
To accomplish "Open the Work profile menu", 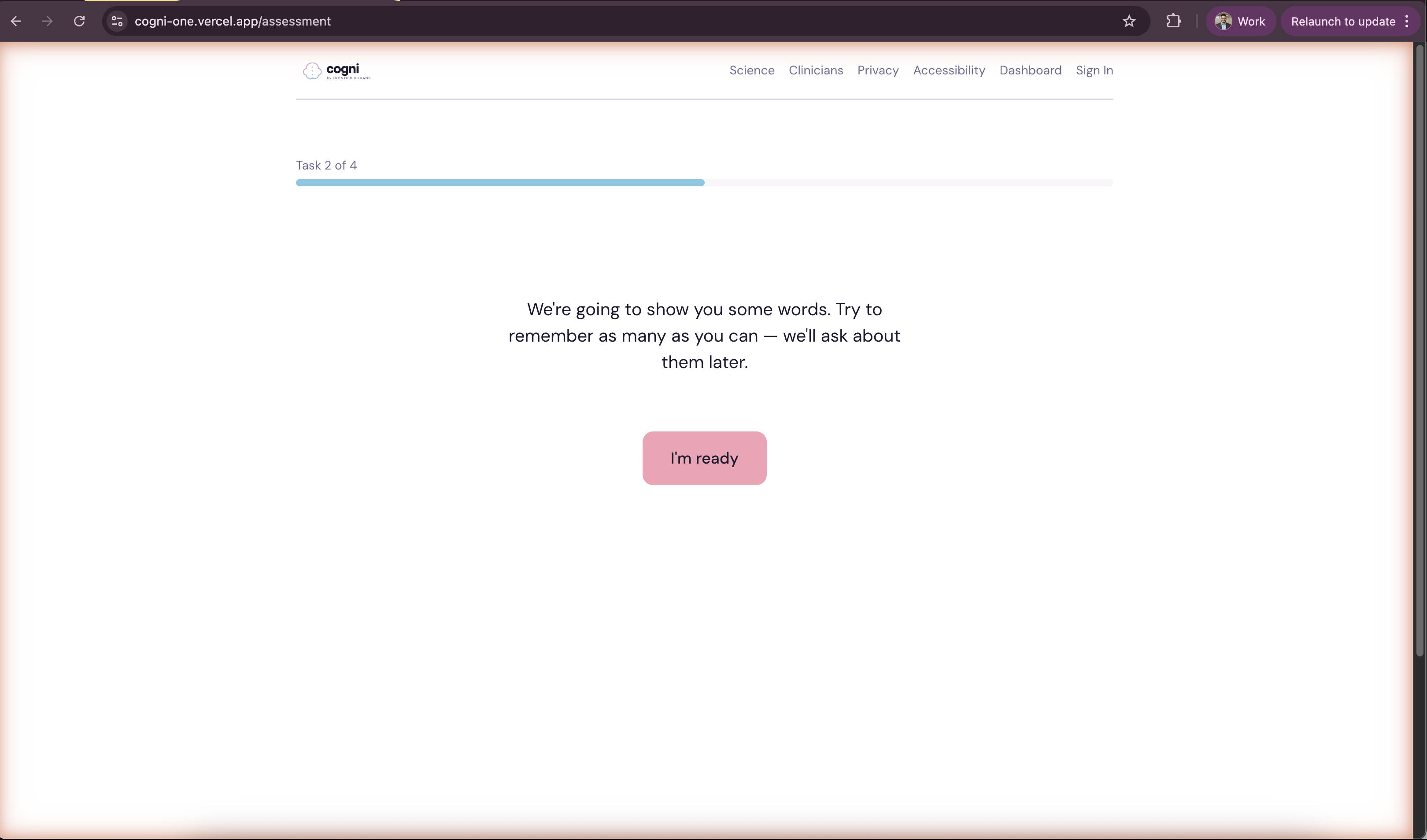I will click(x=1240, y=21).
